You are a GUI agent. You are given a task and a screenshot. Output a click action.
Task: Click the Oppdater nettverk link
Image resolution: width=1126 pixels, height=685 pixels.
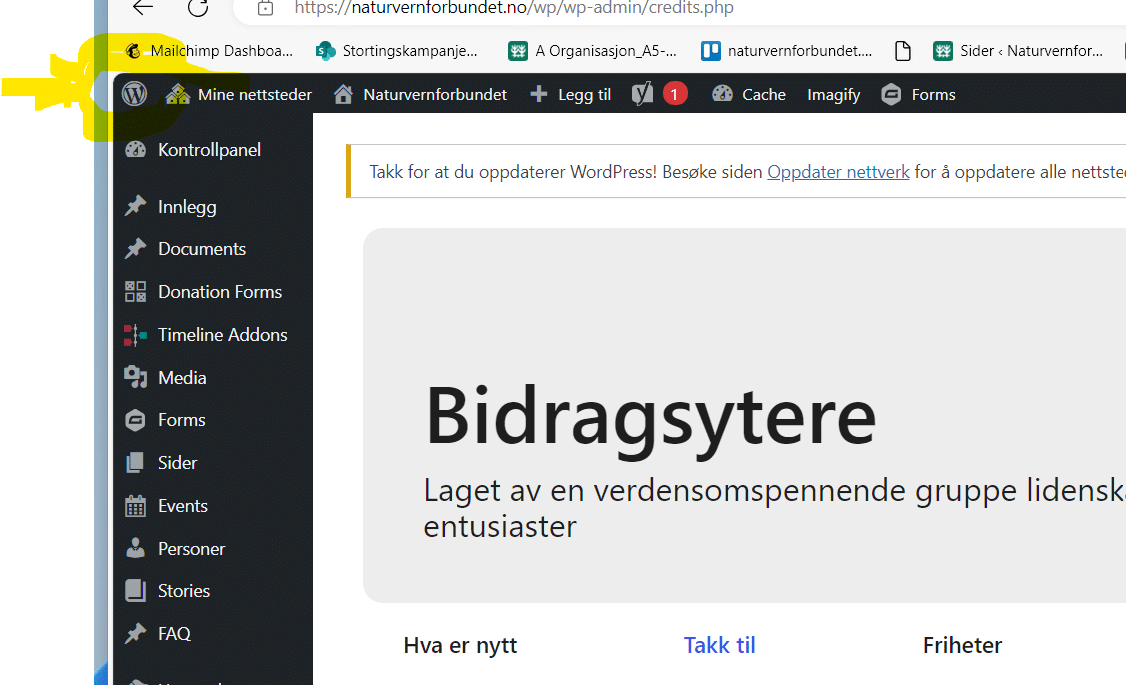[838, 172]
